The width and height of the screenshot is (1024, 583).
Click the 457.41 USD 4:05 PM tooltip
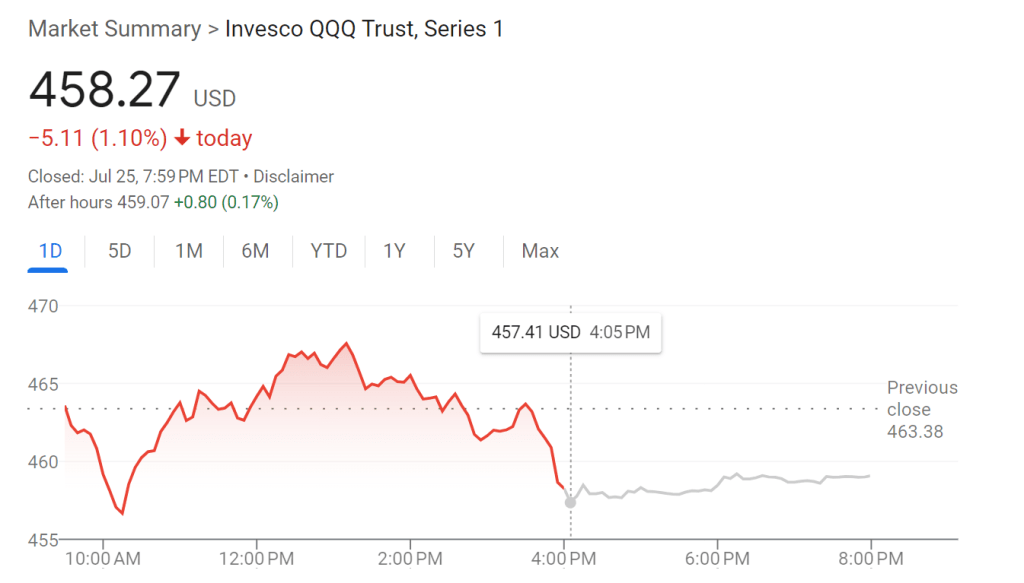(570, 332)
